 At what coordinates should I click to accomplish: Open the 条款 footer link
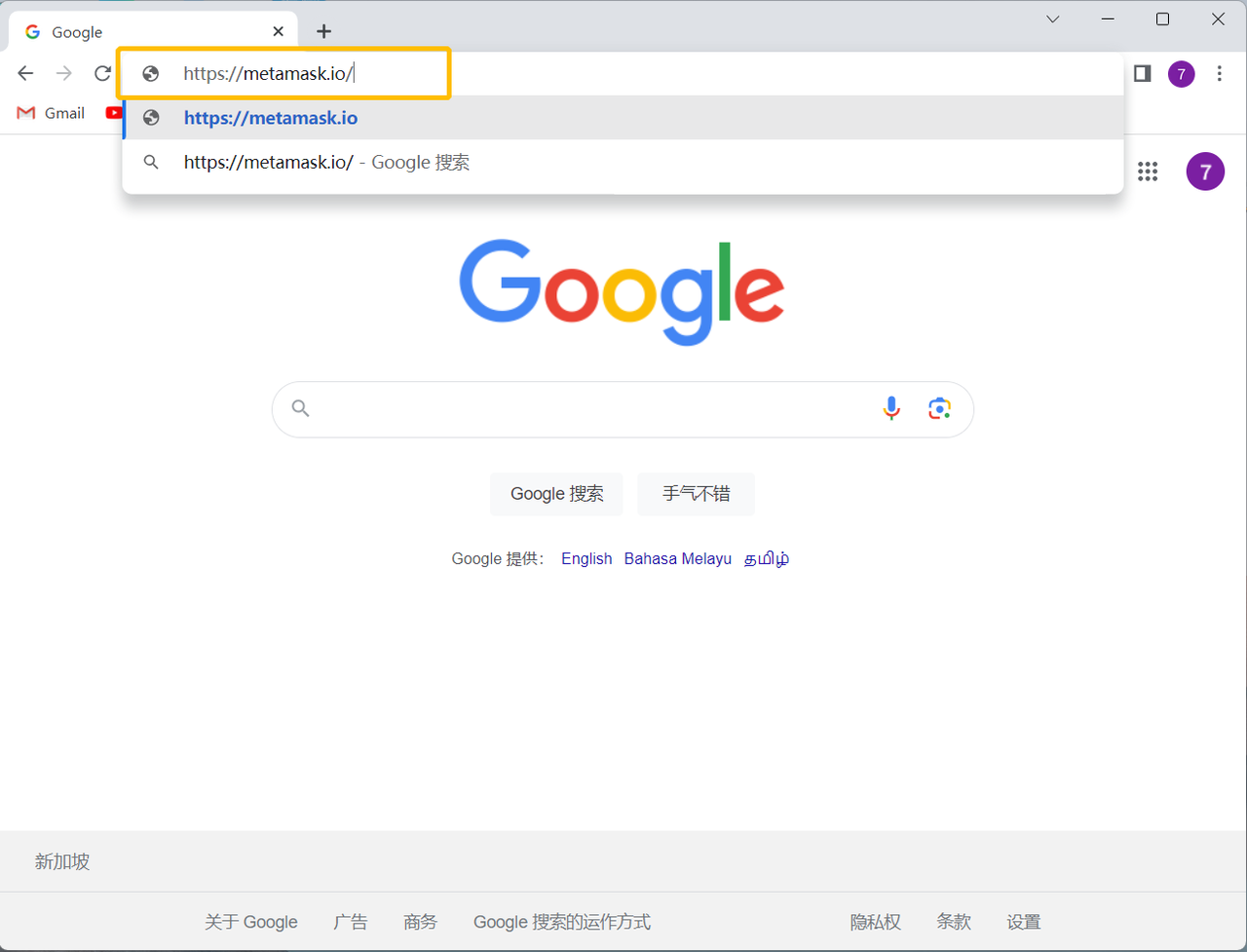[955, 922]
